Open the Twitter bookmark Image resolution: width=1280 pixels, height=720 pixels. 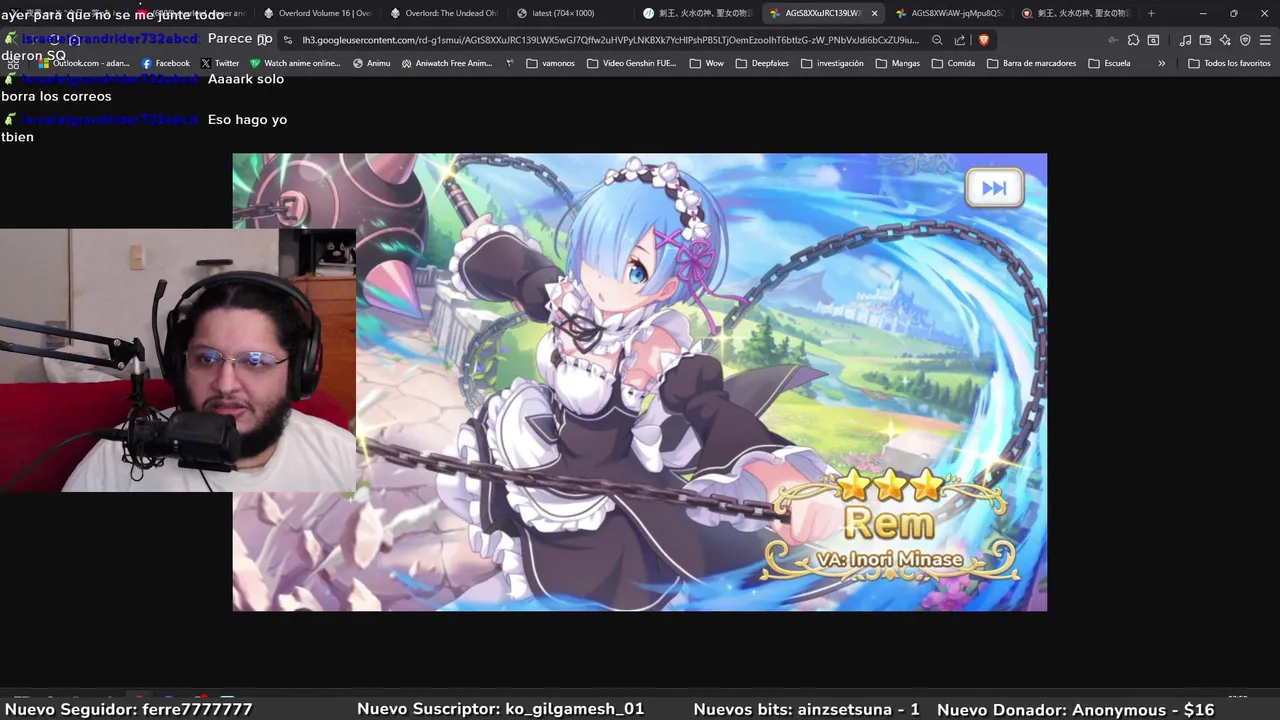point(220,63)
